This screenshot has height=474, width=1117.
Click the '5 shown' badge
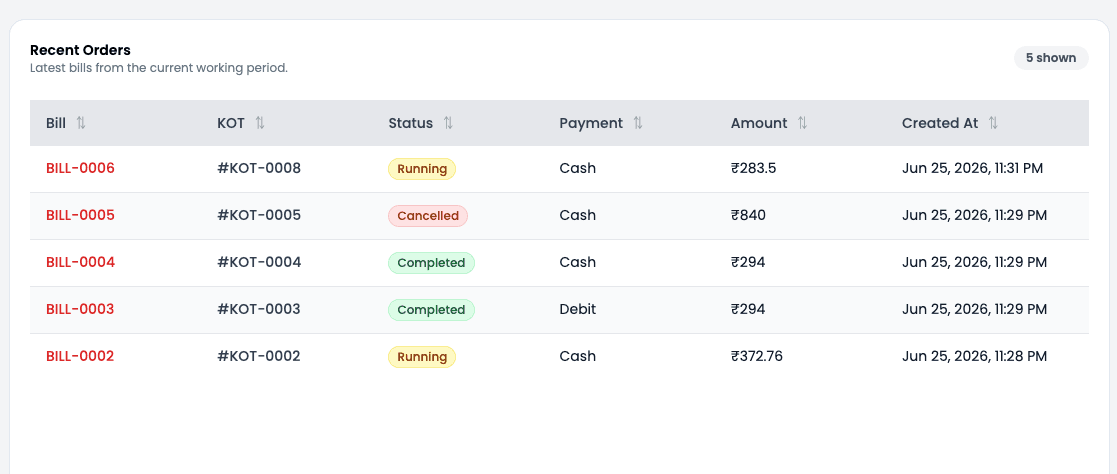[x=1051, y=58]
